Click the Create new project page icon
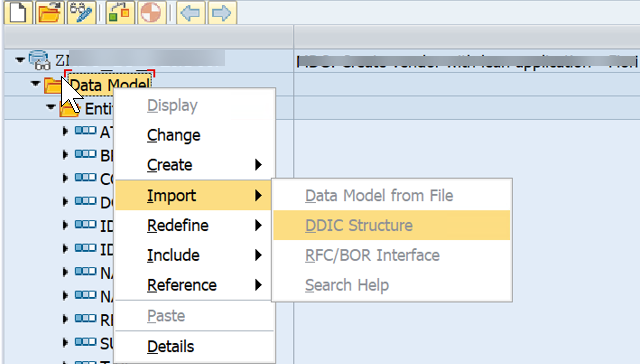The image size is (640, 364). point(18,13)
